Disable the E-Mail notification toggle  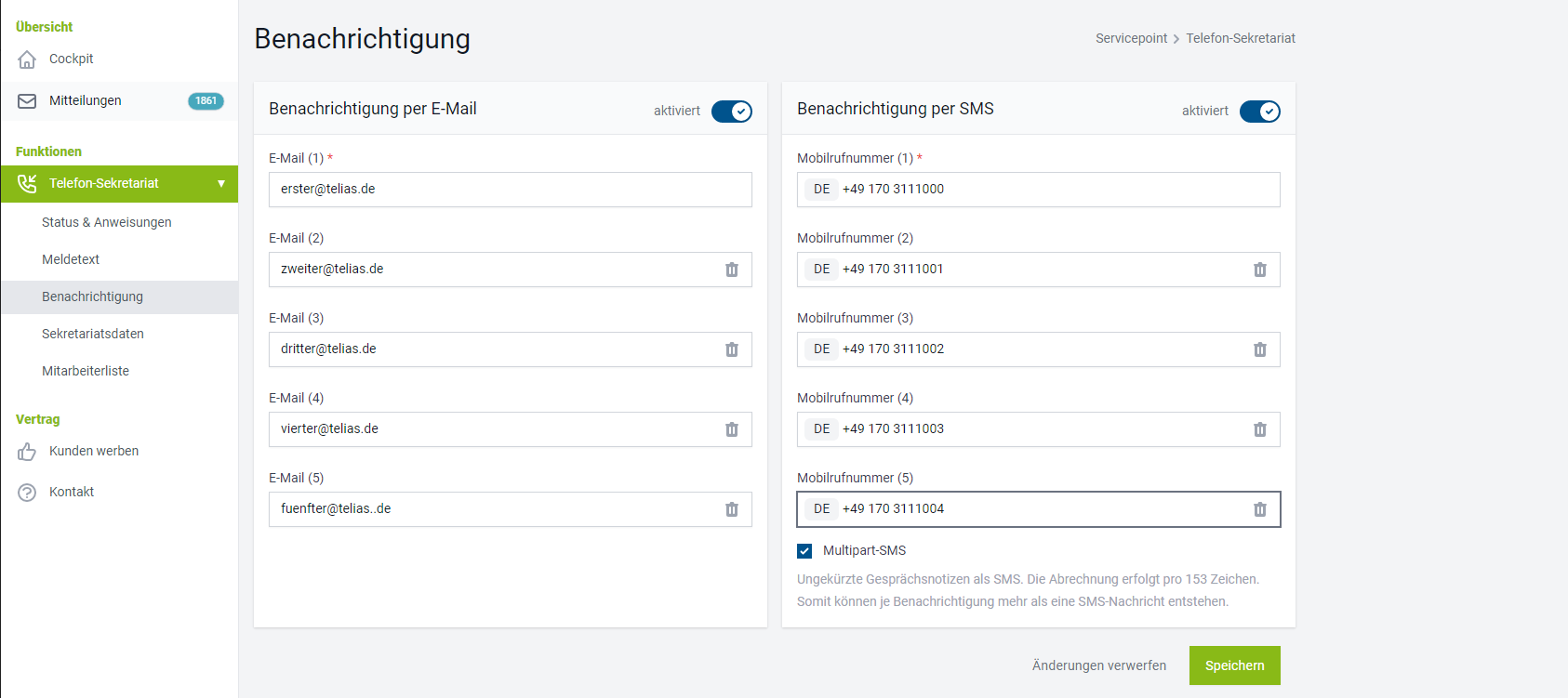(x=732, y=112)
